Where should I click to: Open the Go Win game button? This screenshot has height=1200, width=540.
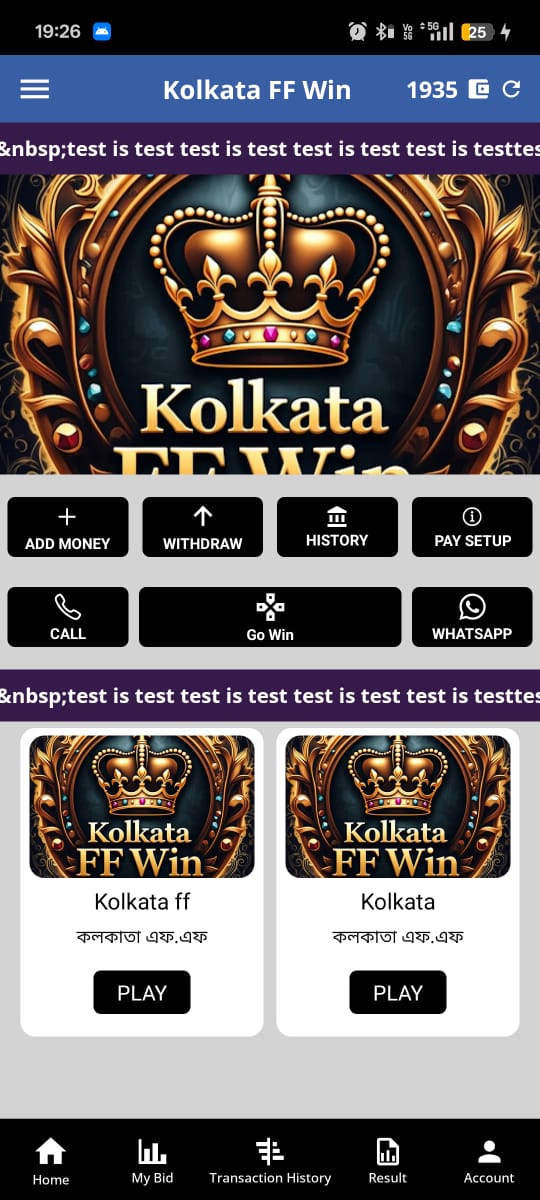tap(270, 617)
